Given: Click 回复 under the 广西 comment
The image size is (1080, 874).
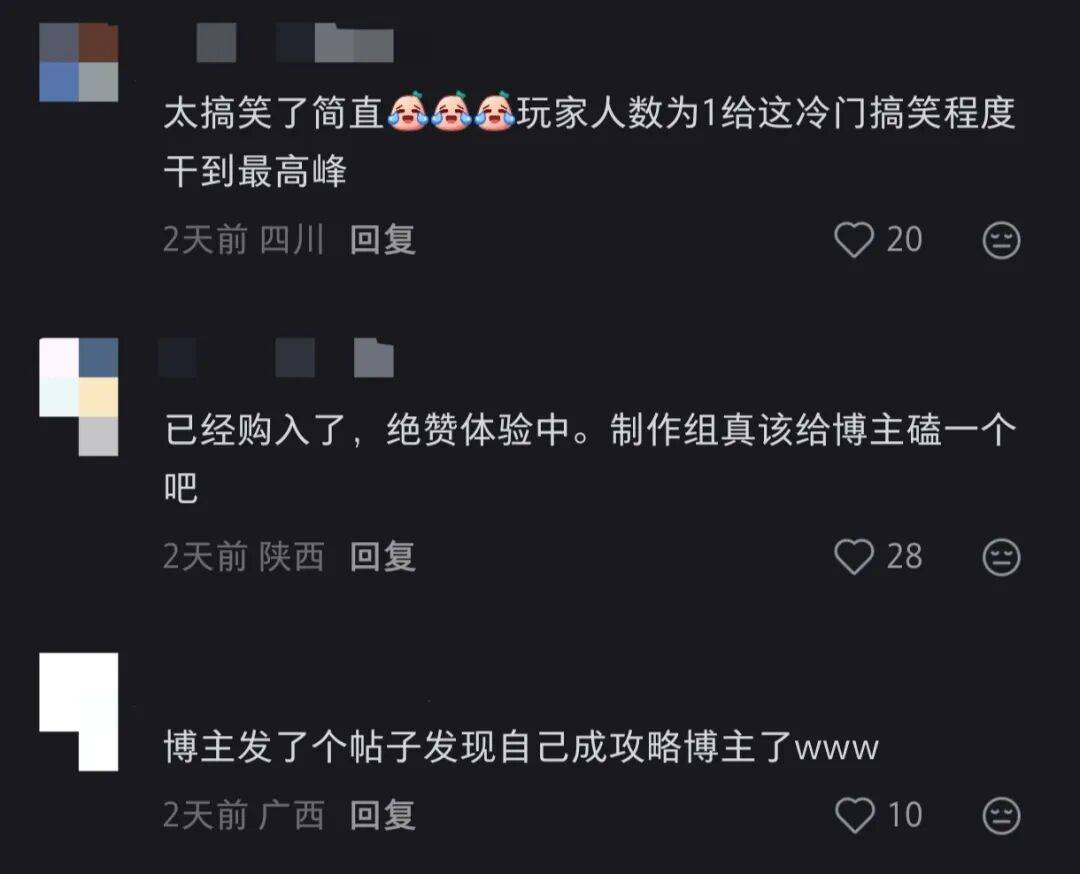Looking at the screenshot, I should (382, 815).
